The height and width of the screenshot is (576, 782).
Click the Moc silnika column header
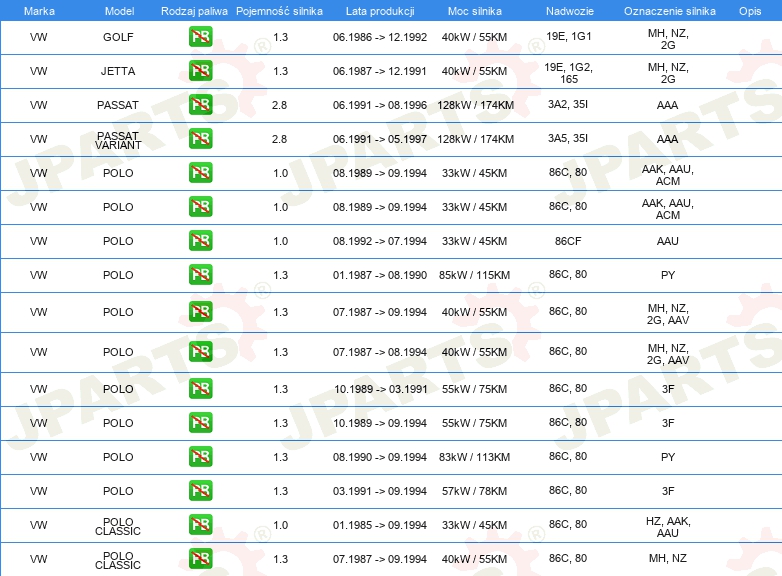(x=474, y=11)
